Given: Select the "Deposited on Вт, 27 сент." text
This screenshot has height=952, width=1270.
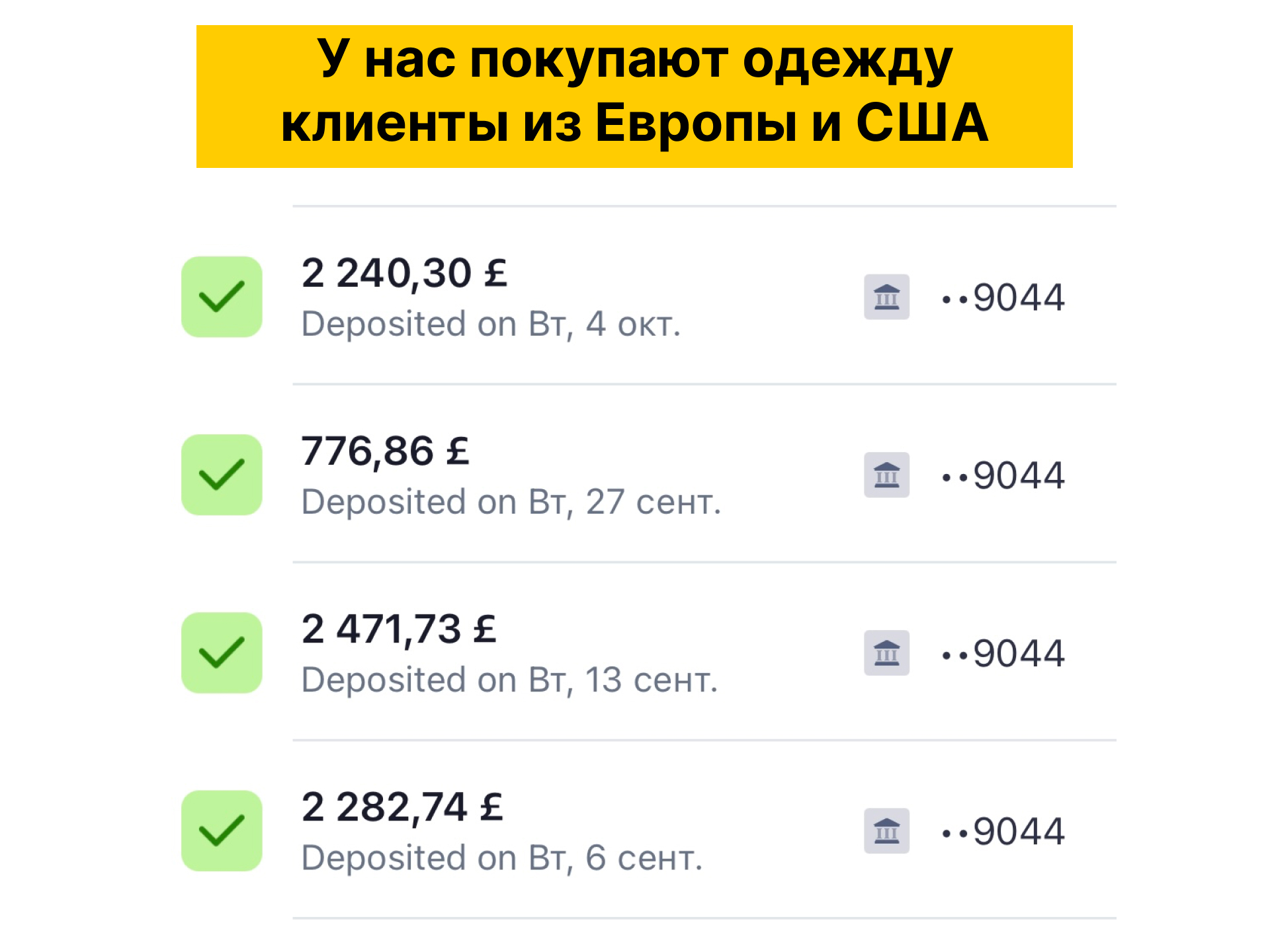Looking at the screenshot, I should (x=511, y=502).
